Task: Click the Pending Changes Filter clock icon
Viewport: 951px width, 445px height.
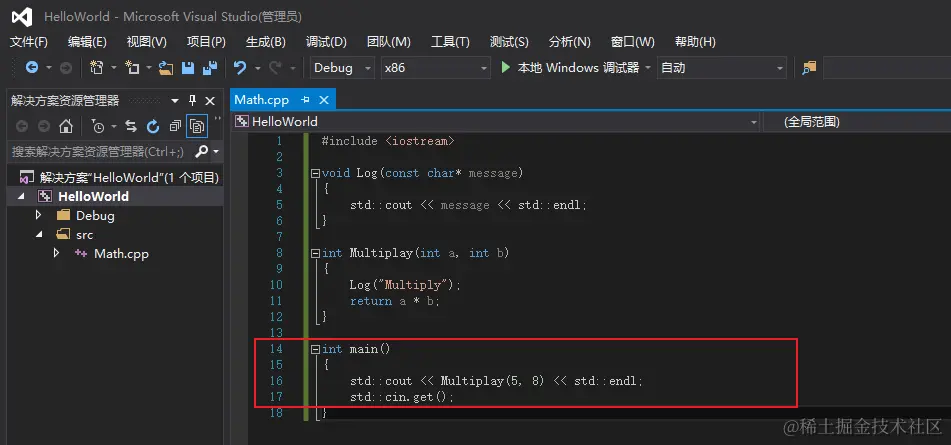Action: coord(97,126)
